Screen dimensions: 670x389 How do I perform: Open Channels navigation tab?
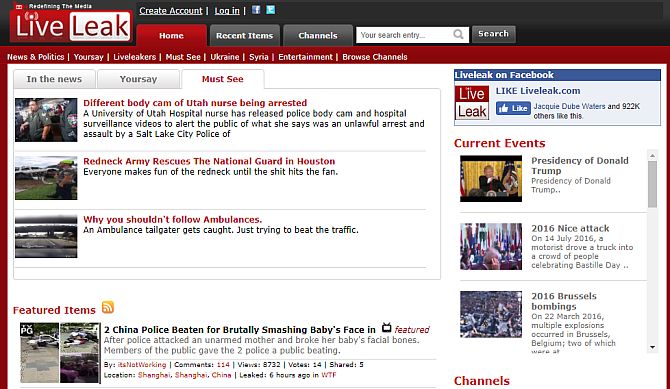(x=318, y=35)
